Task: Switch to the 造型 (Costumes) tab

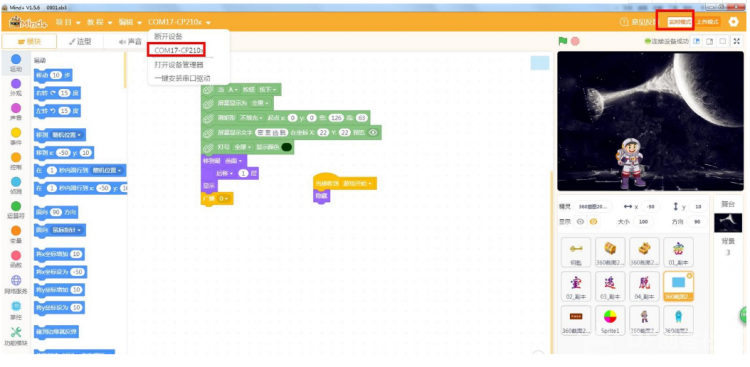Action: (80, 42)
